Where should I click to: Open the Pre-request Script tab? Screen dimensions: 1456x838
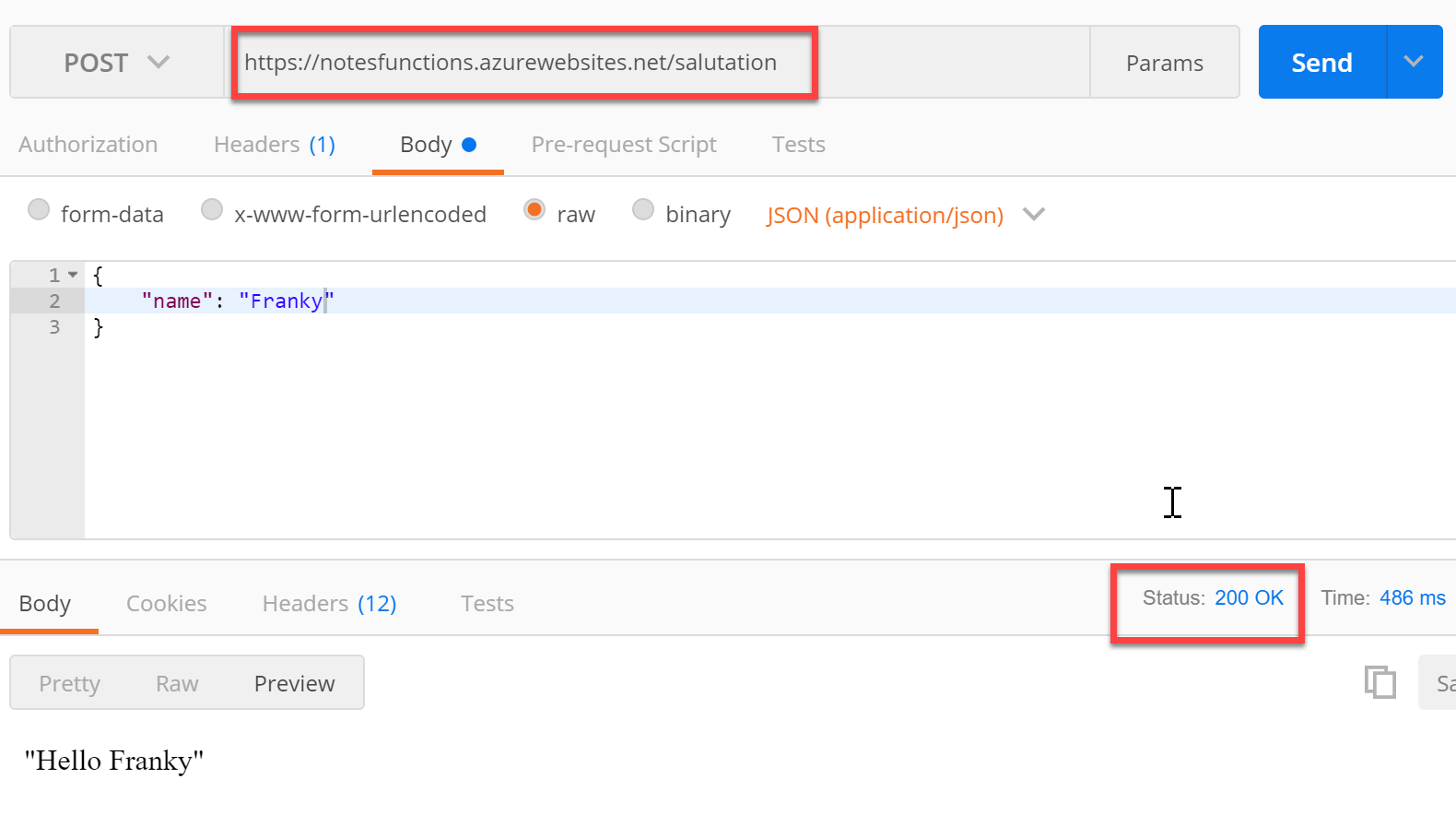624,145
